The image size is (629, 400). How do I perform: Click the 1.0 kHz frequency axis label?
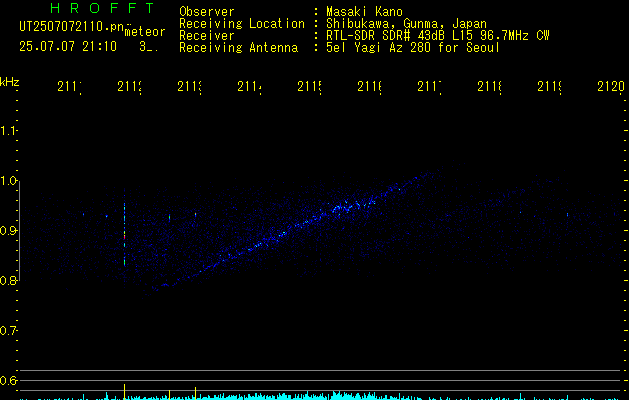click(8, 180)
